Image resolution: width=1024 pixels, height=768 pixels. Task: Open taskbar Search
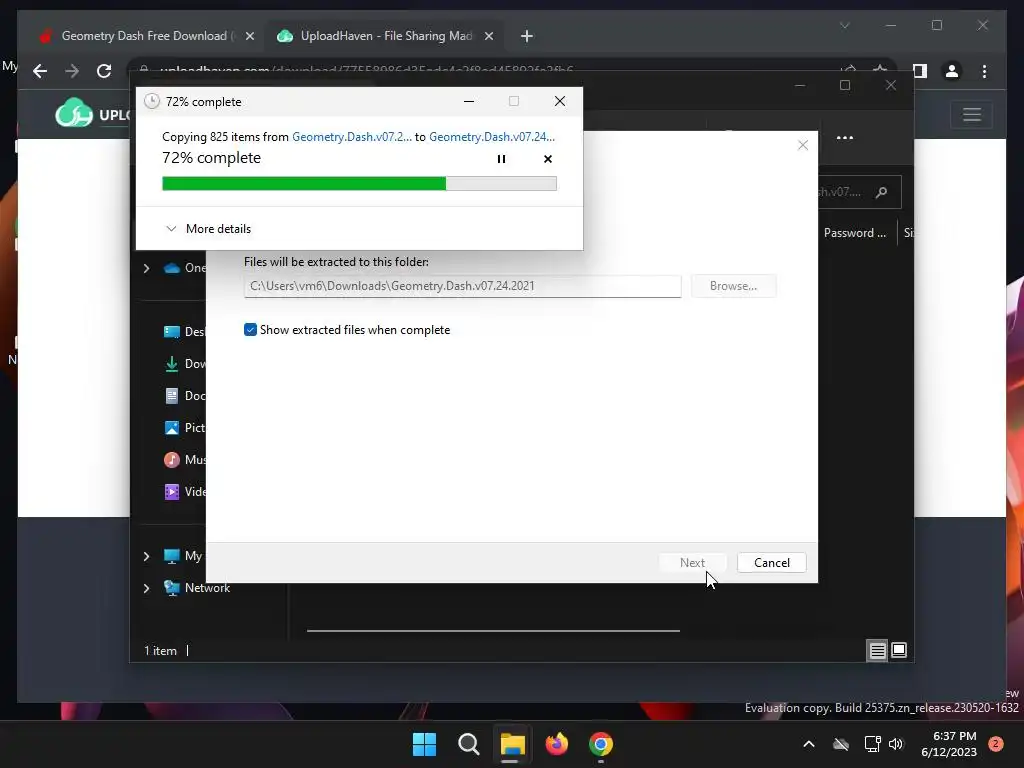coord(468,744)
